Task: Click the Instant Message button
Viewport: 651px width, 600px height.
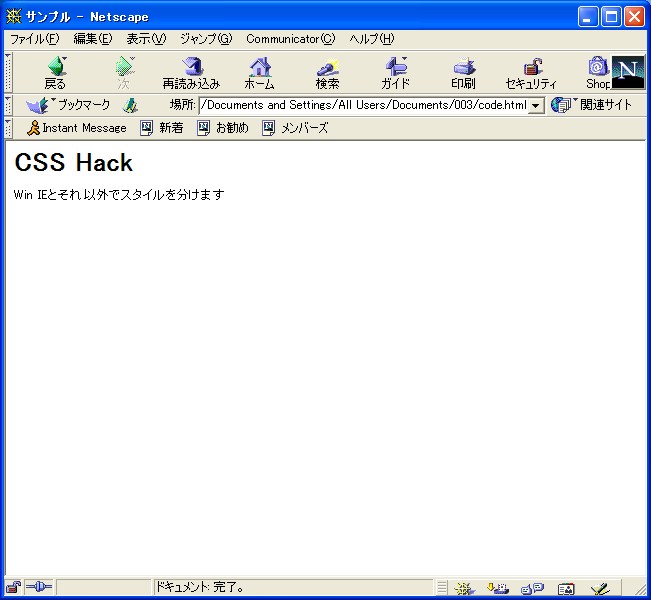Action: point(76,128)
